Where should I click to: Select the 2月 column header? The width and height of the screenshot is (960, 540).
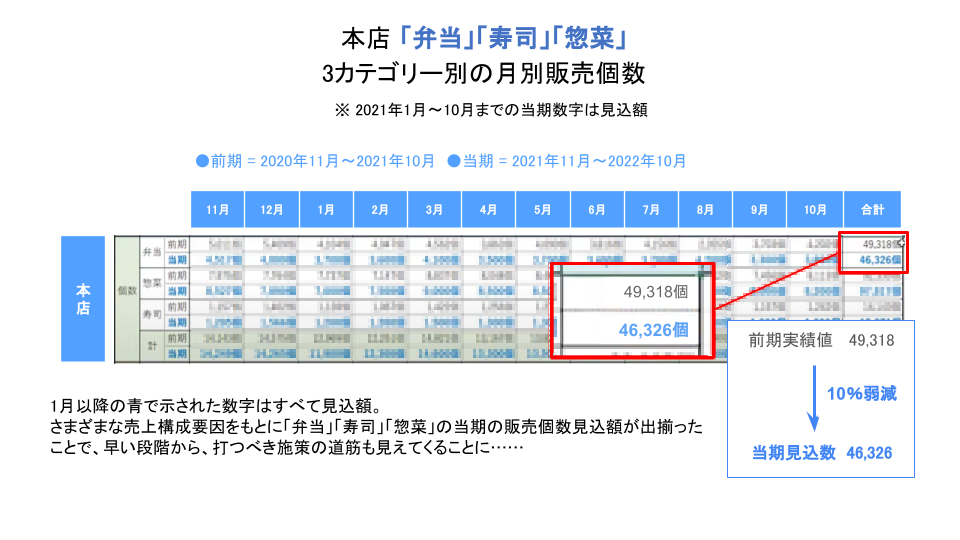380,209
